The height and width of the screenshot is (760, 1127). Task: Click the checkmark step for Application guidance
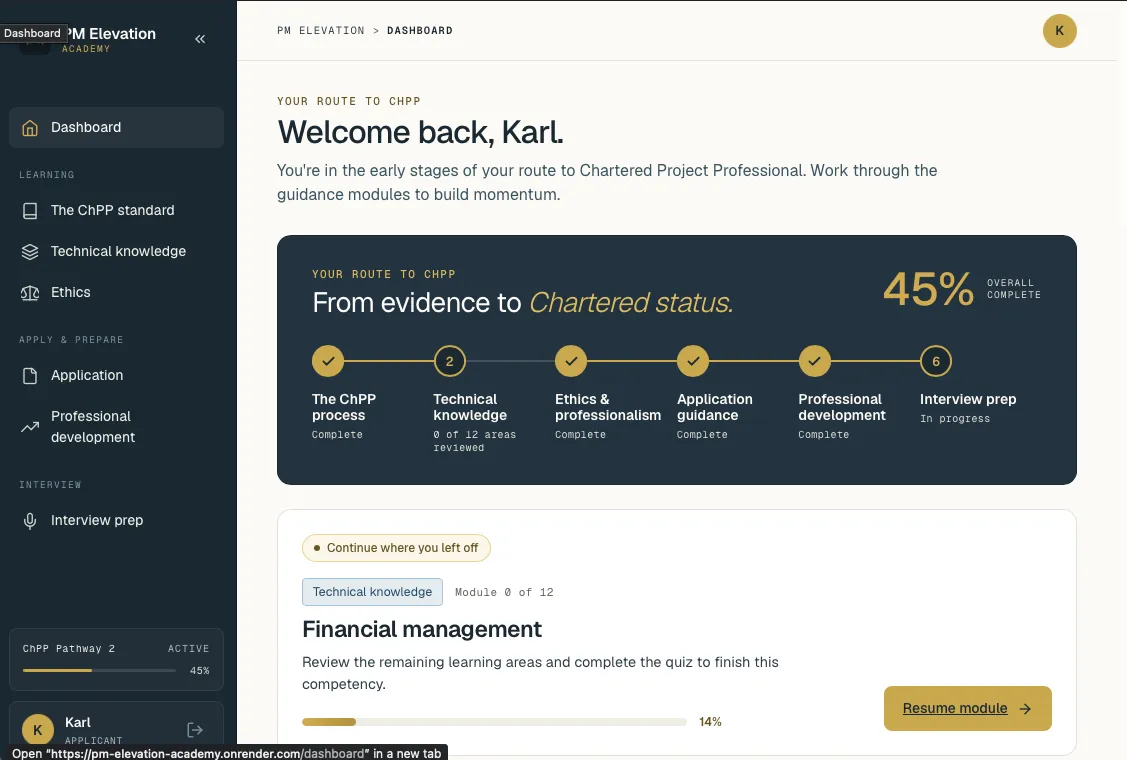(x=693, y=361)
